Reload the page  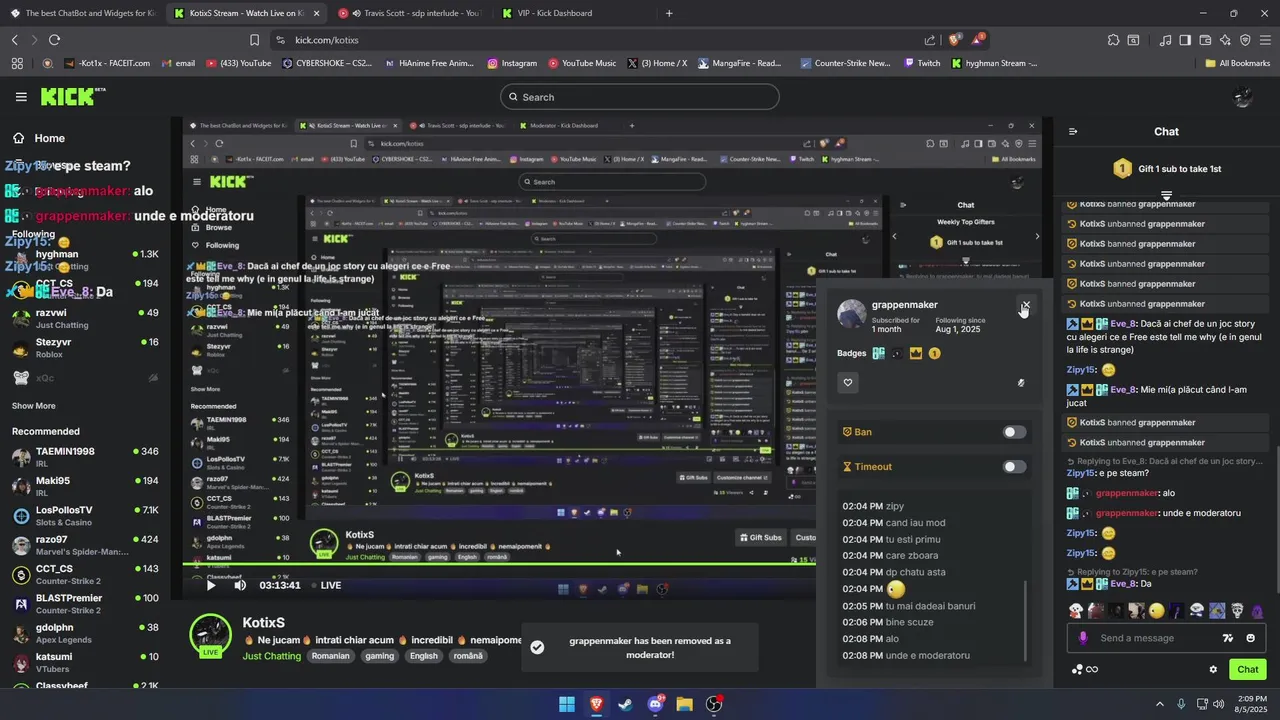point(54,40)
